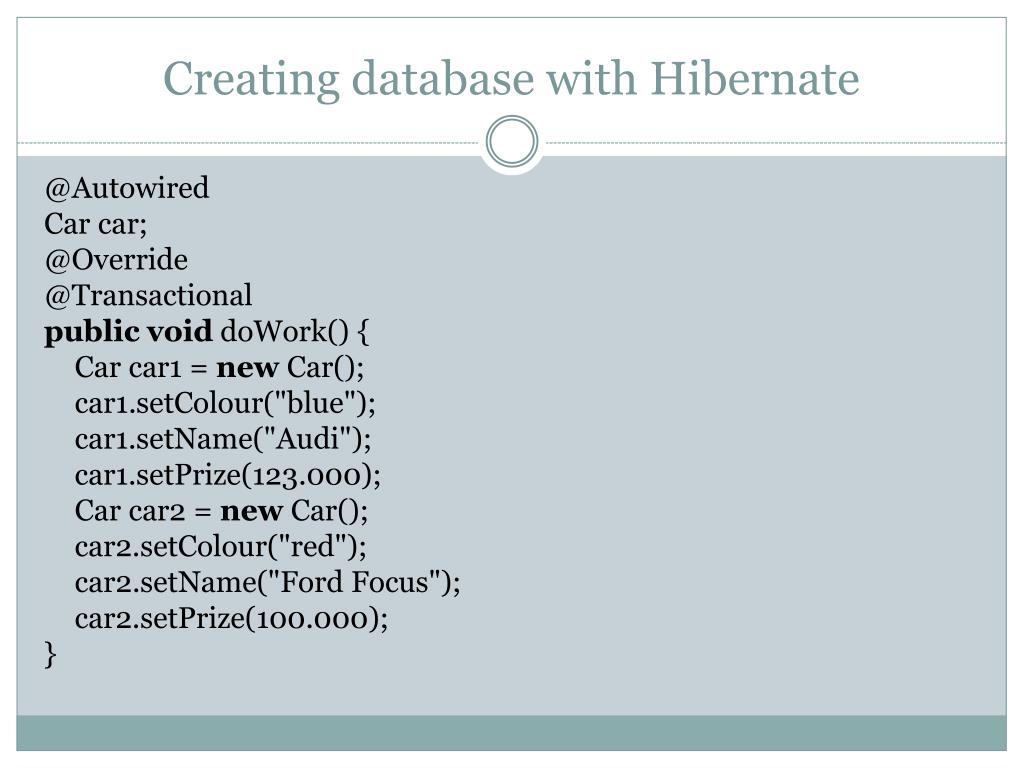Click the @Override annotation text
This screenshot has height=768, width=1024.
tap(116, 260)
